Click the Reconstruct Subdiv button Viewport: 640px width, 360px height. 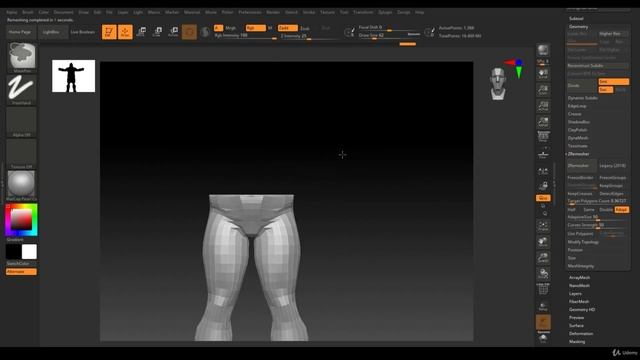(598, 66)
